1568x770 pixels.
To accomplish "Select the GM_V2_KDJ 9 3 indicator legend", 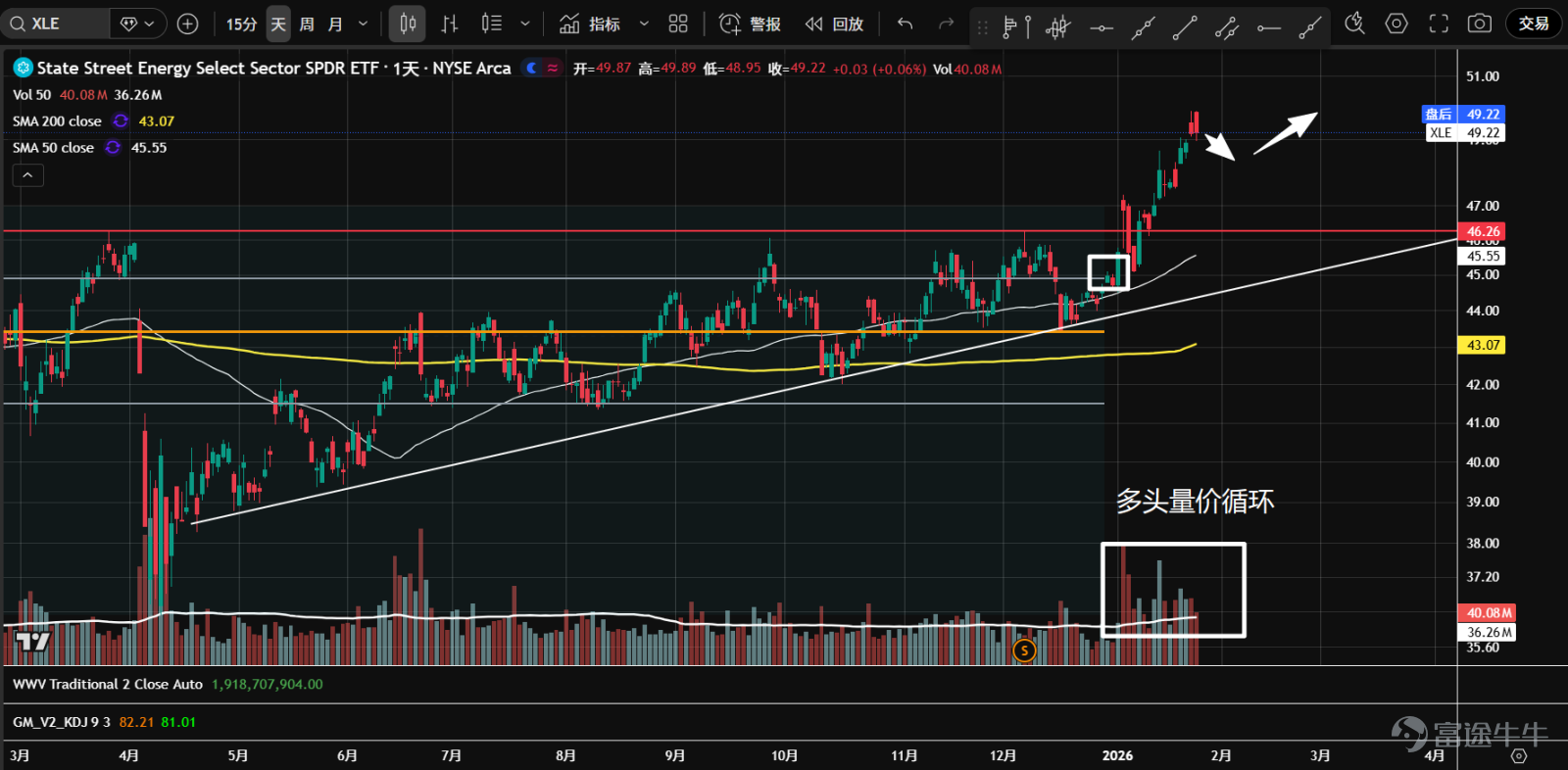I will point(62,722).
